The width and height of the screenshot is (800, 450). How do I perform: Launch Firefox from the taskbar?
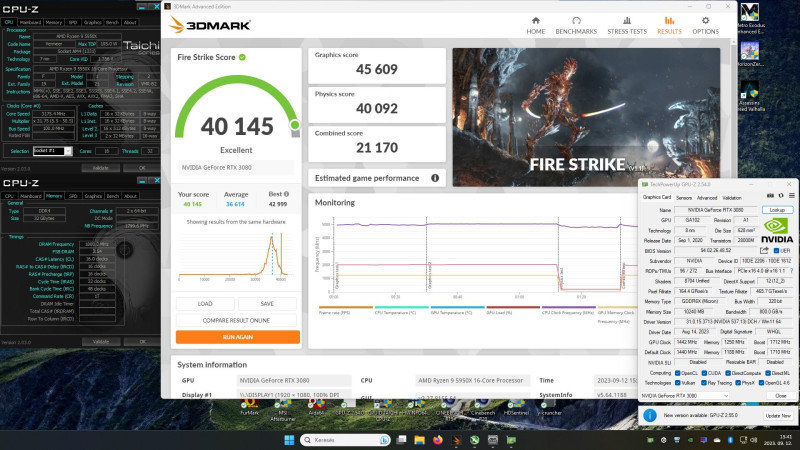pyautogui.click(x=438, y=440)
